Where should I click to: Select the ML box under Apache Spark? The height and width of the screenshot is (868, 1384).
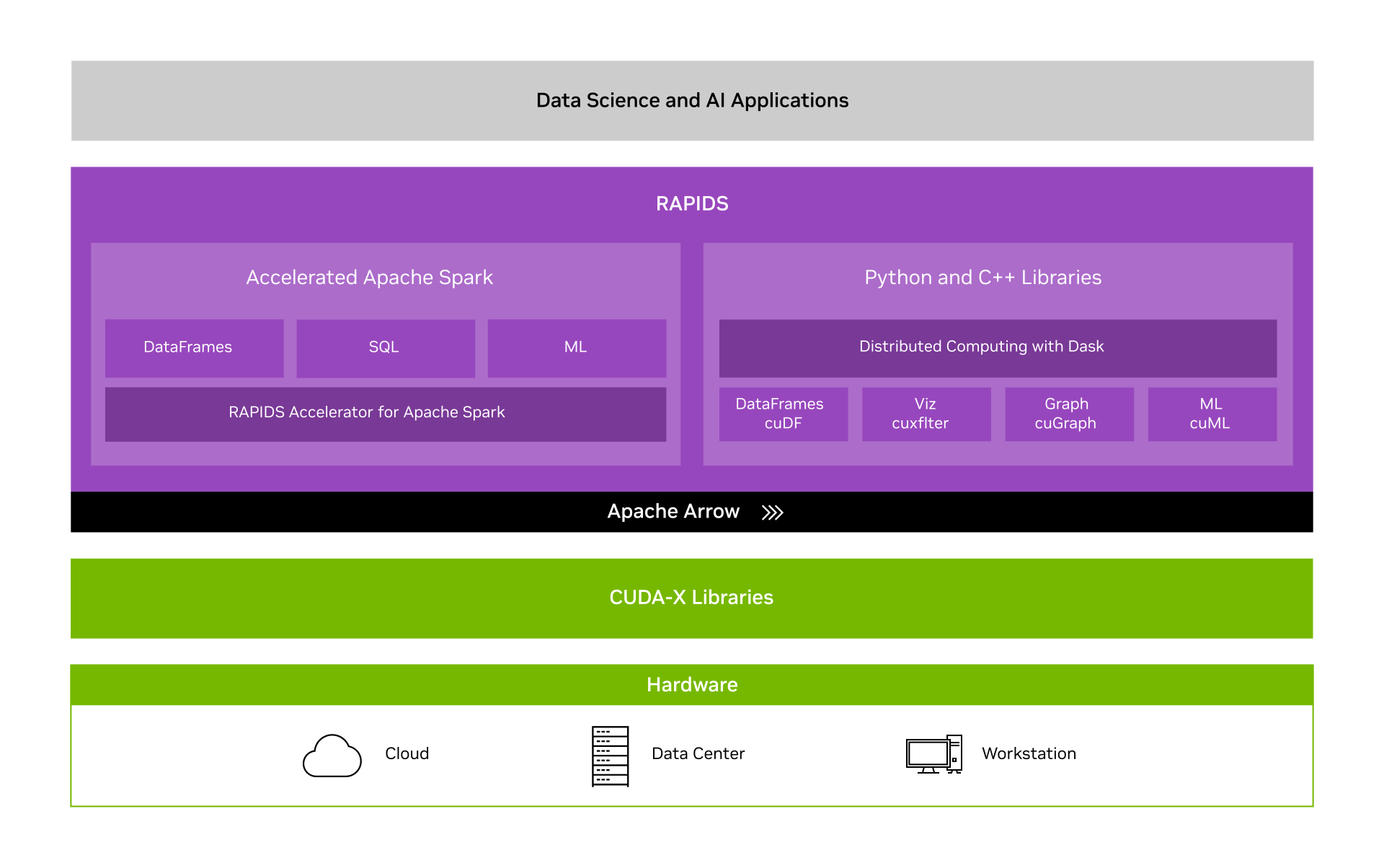click(577, 348)
